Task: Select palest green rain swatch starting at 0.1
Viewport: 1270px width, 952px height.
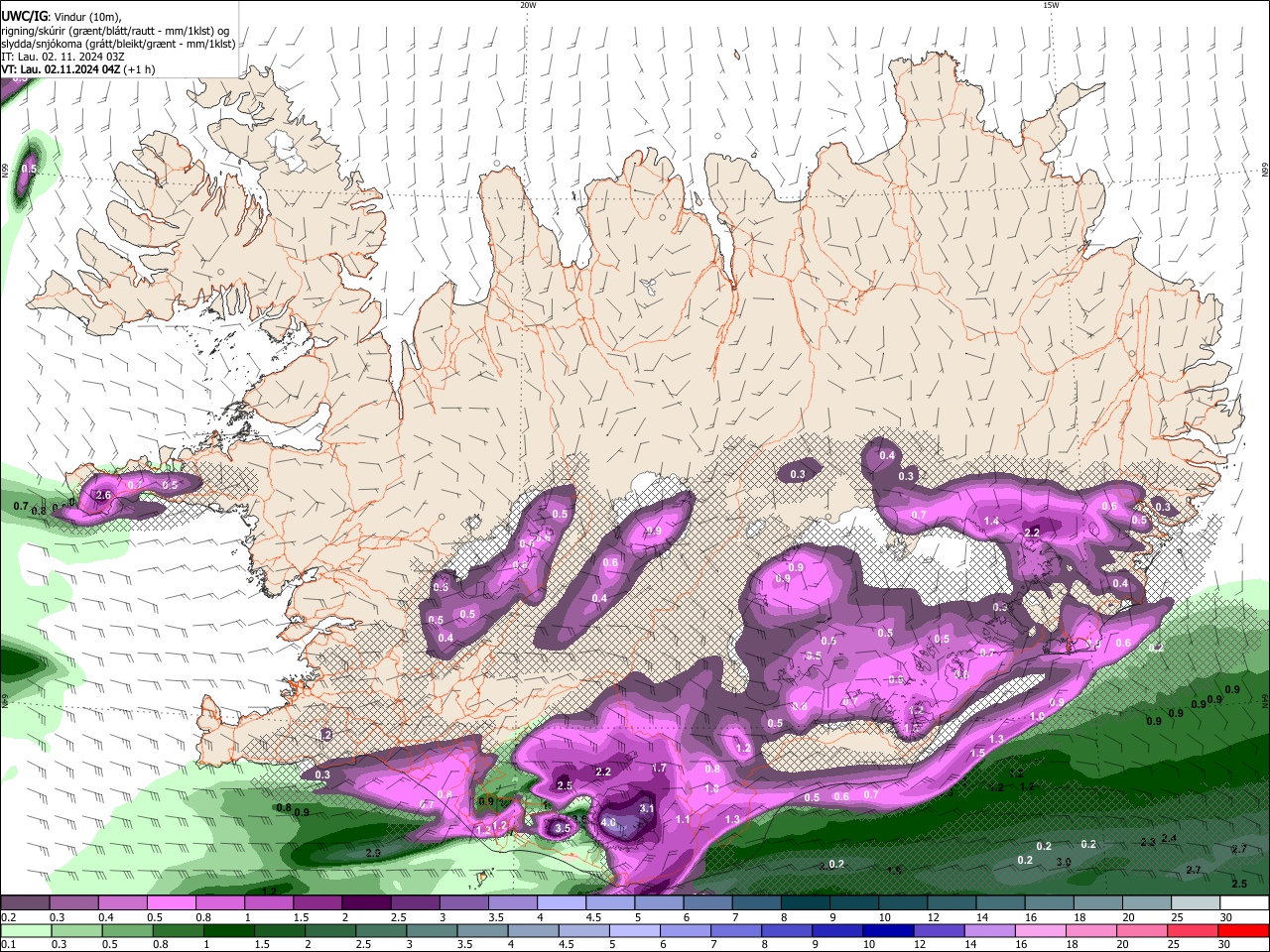Action: click(26, 931)
